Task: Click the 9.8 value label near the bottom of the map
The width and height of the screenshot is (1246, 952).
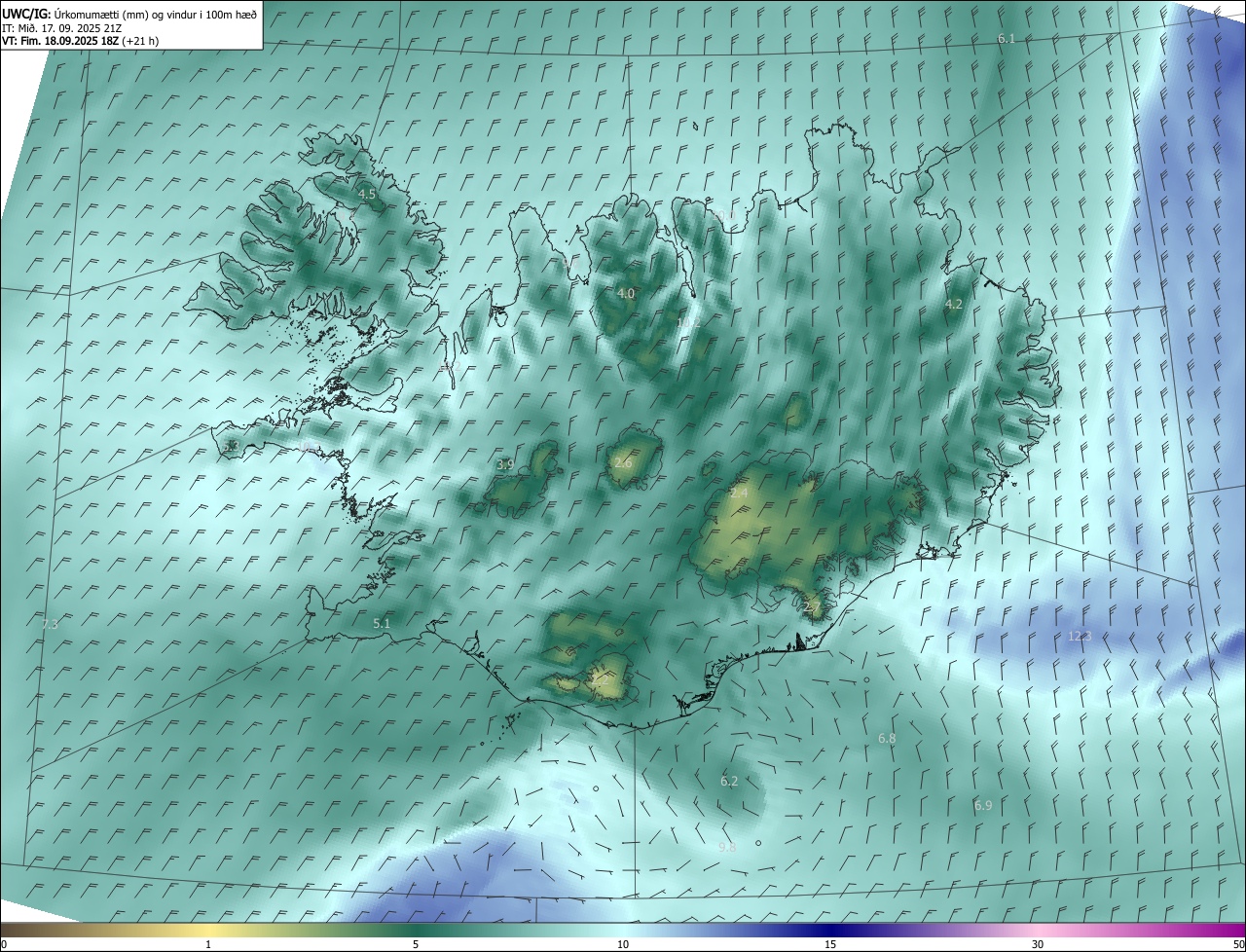Action: tap(727, 848)
